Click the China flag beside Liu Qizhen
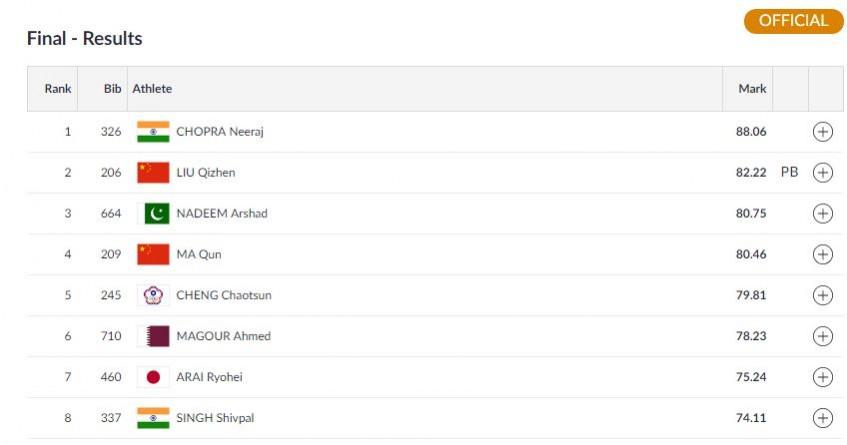This screenshot has width=847, height=445. click(153, 172)
